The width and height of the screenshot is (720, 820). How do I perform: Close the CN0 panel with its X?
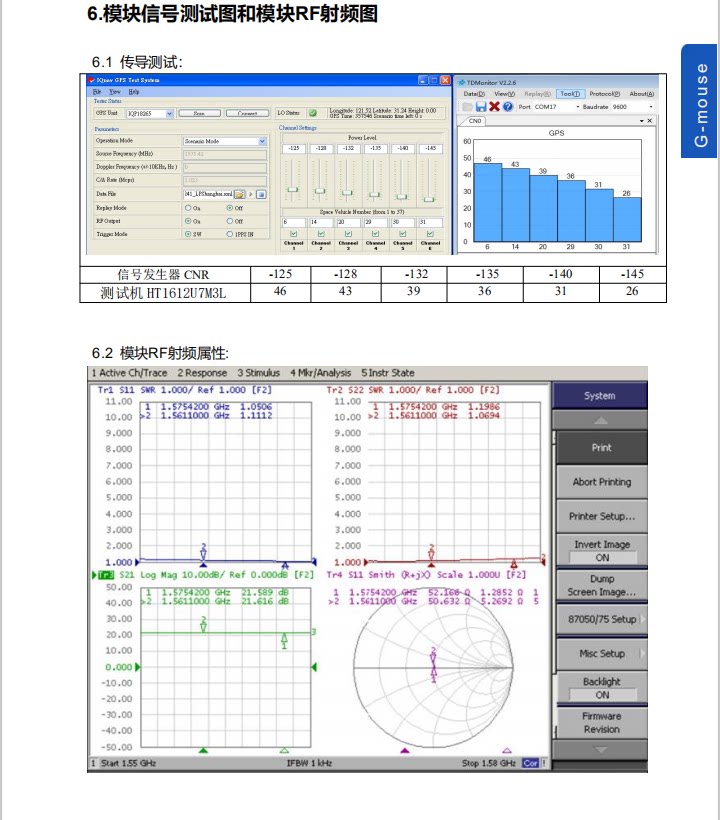650,121
